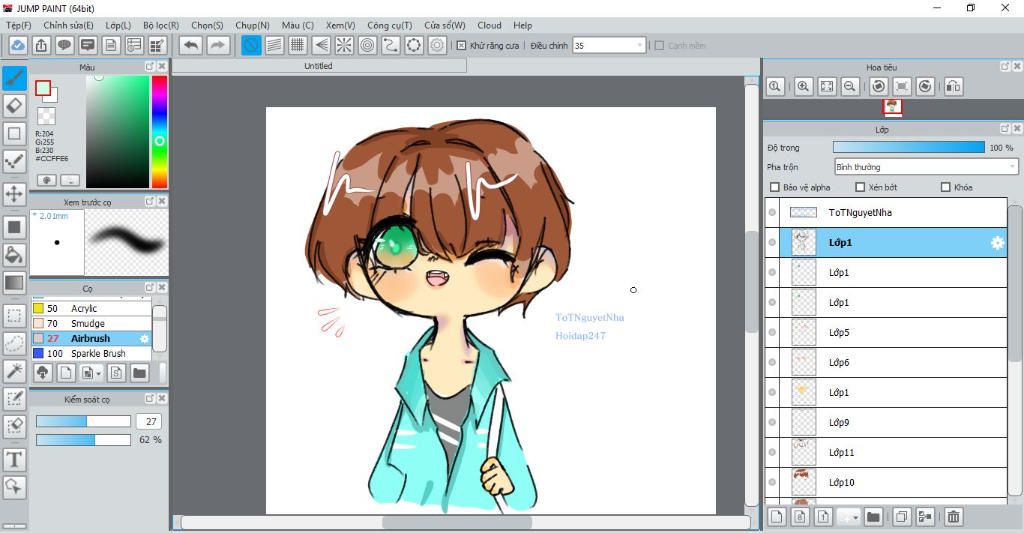Click the navigator canvas thumbnail
1024x533 pixels.
tap(892, 107)
